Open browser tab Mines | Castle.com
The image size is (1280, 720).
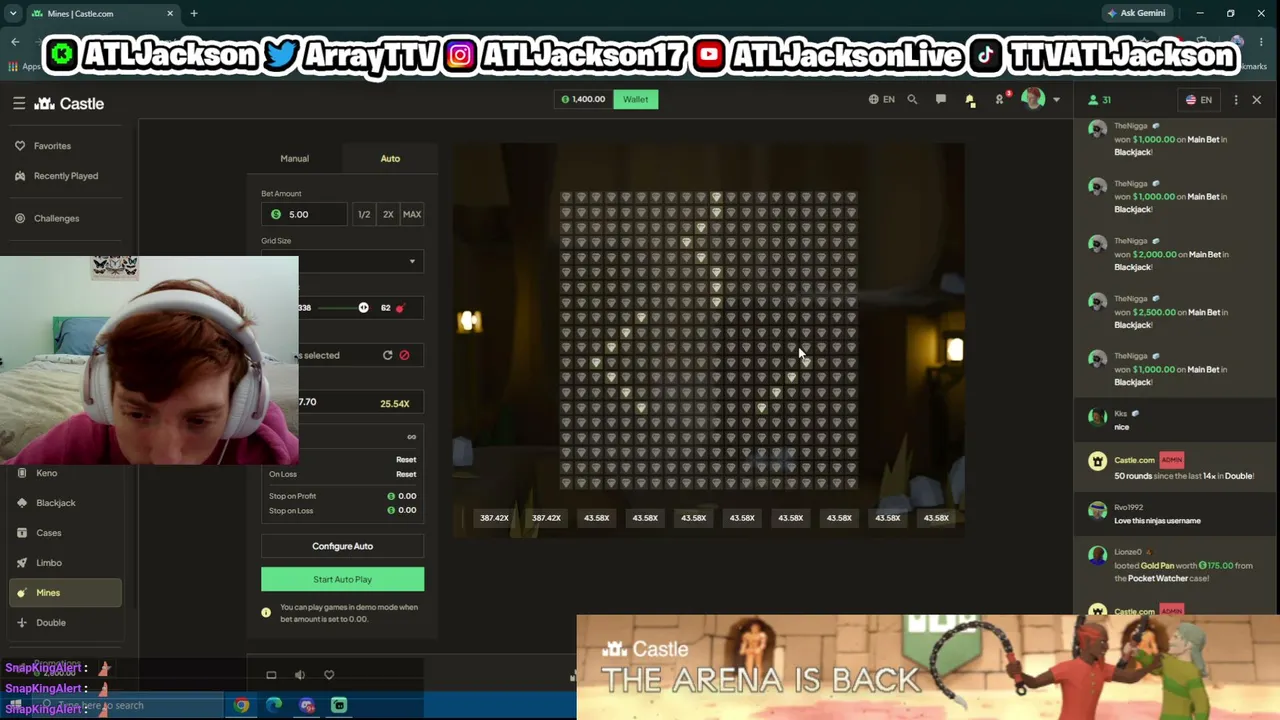pos(98,14)
